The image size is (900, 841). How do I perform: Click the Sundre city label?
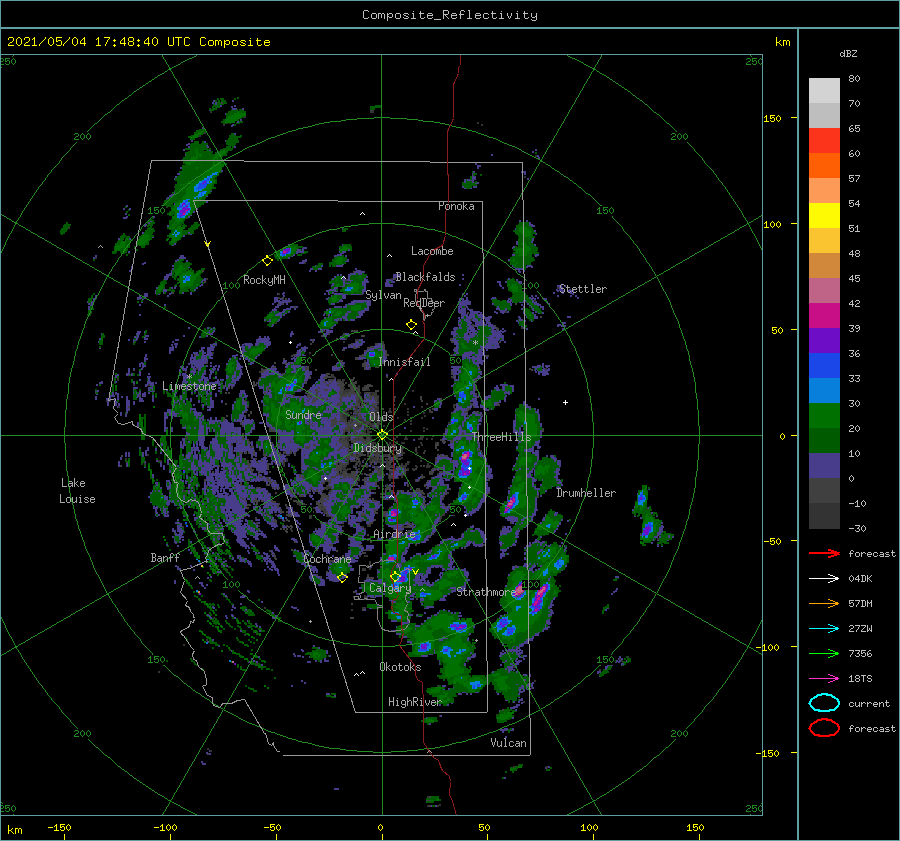[303, 415]
